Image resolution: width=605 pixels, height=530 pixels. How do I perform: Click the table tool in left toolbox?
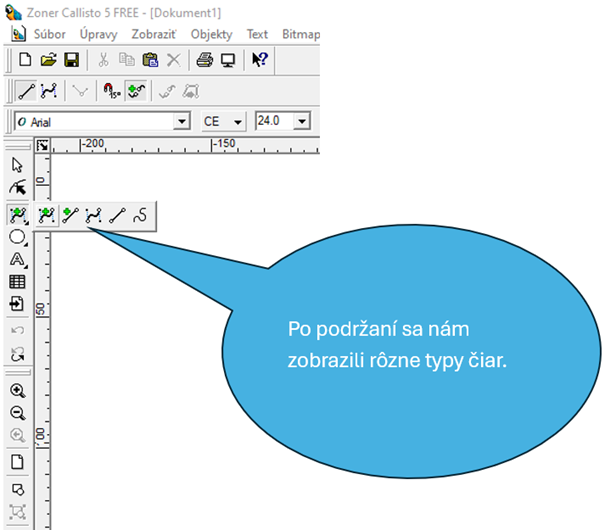17,282
